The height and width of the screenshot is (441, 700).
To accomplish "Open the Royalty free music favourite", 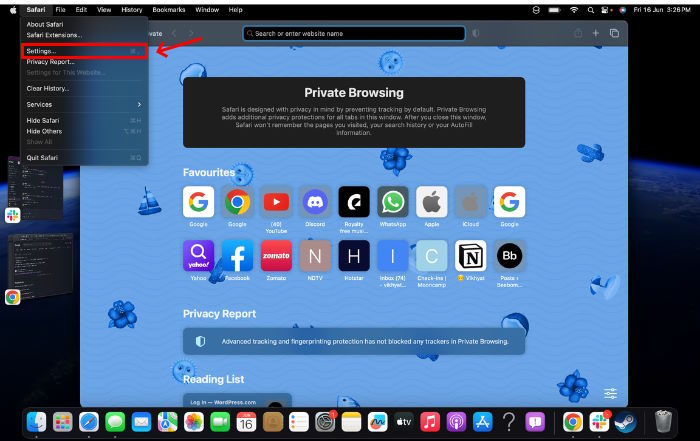I will [354, 202].
